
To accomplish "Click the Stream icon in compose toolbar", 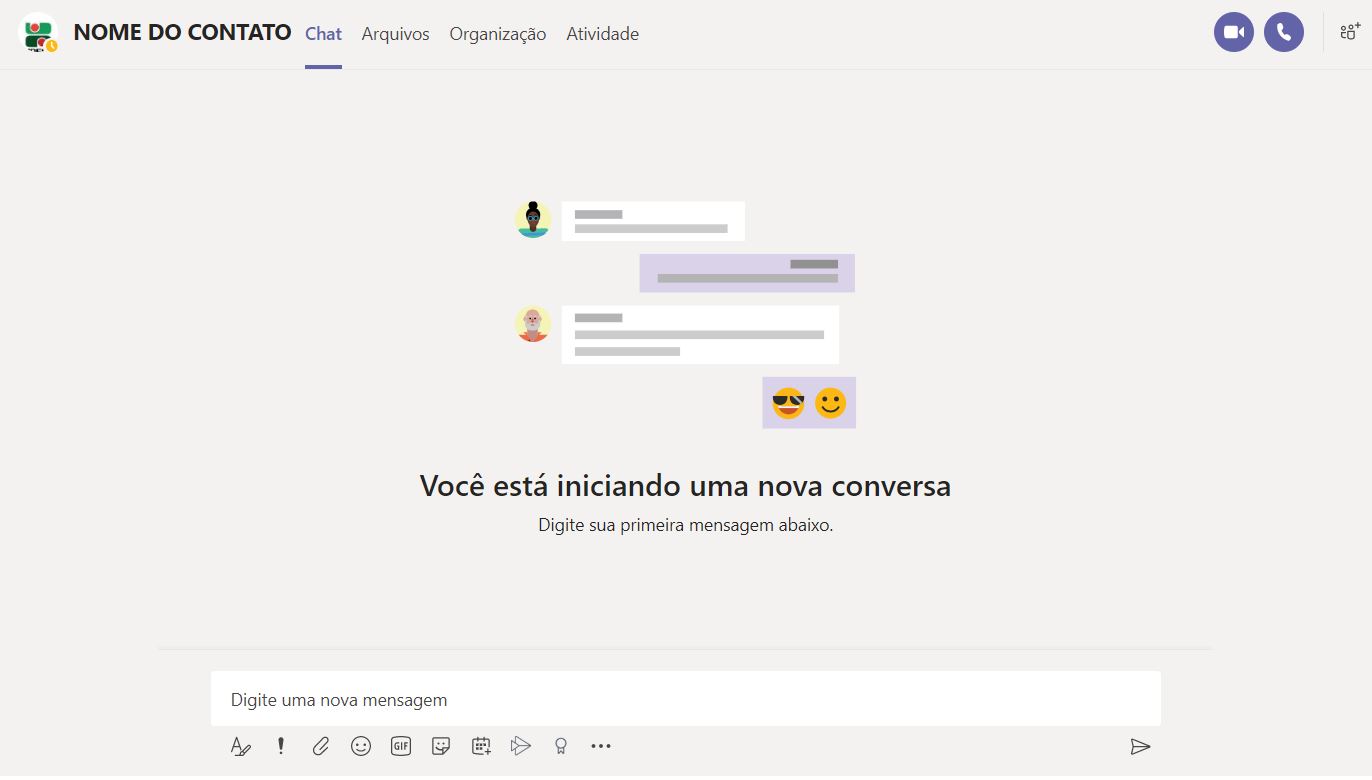I will (x=520, y=746).
